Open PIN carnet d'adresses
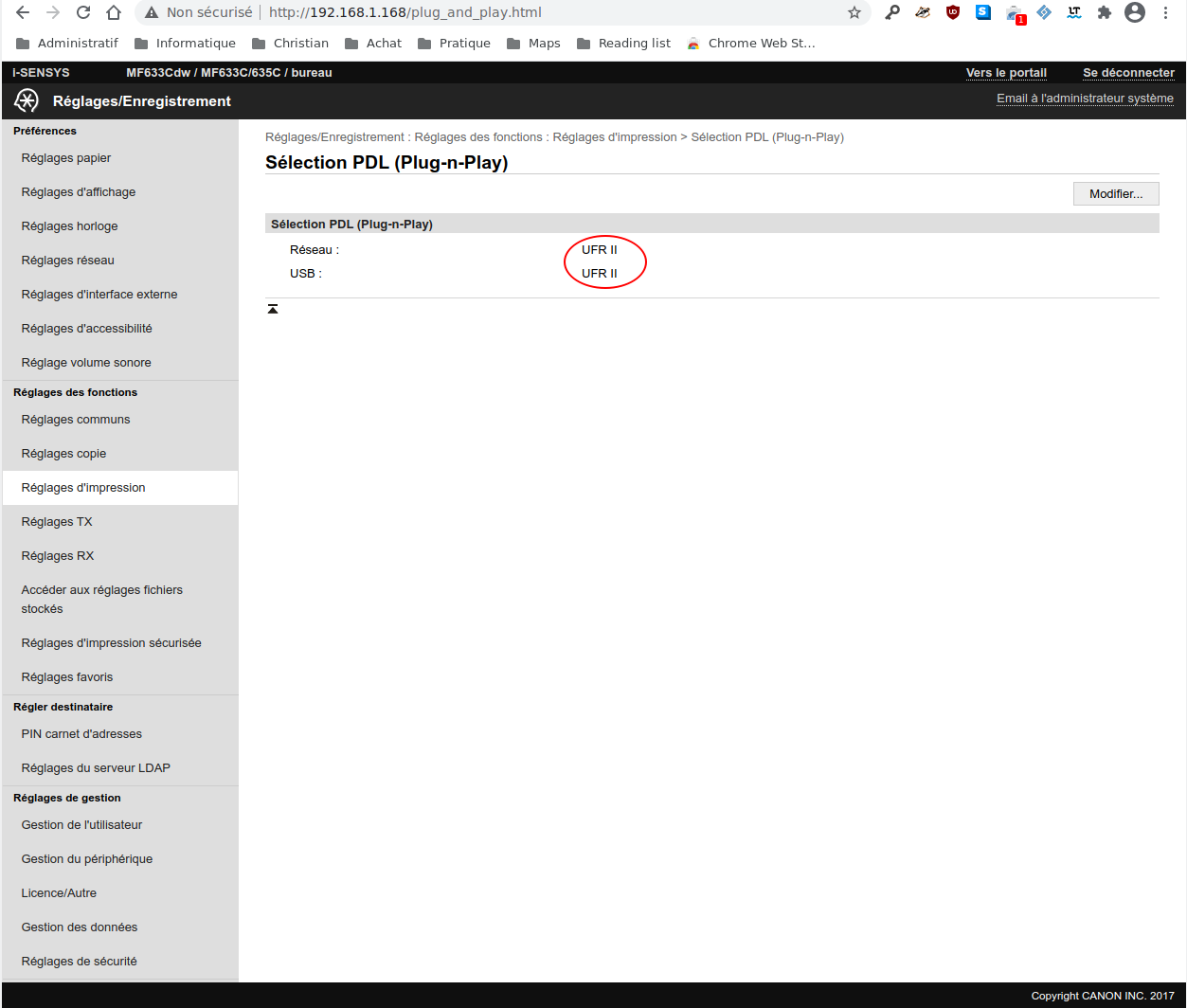 click(119, 734)
